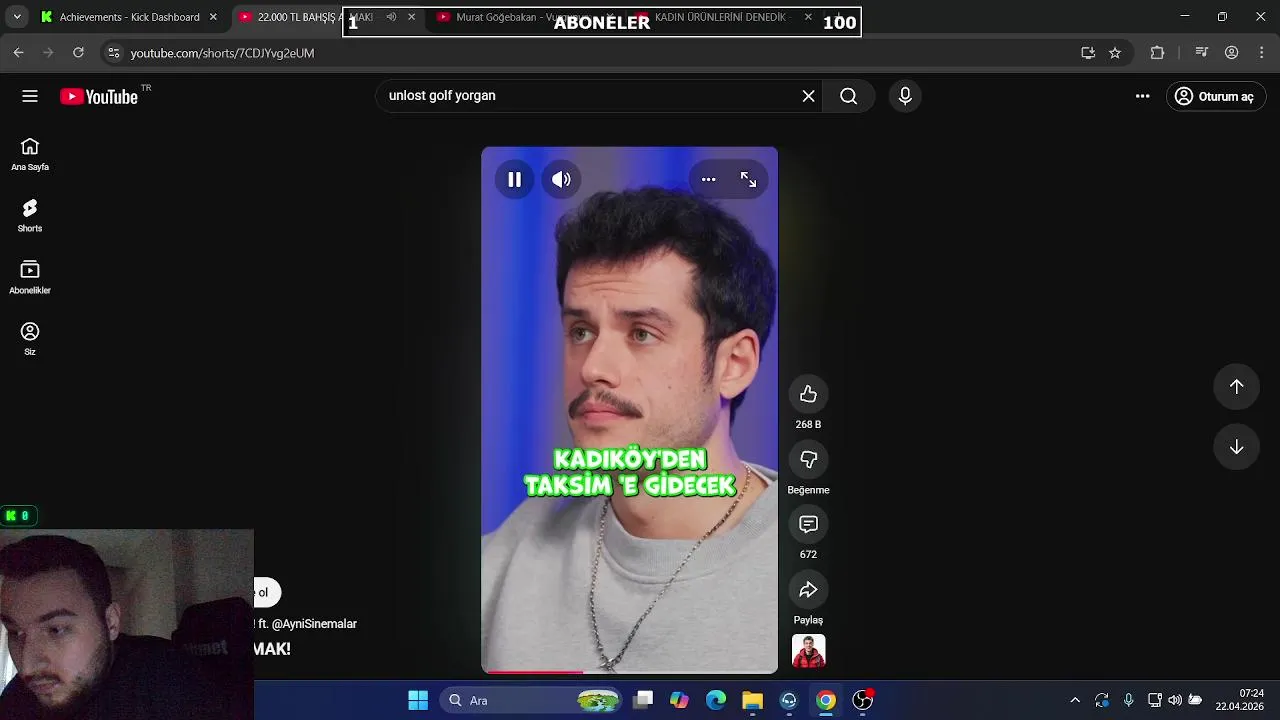Mute the Short's volume speaker icon

tap(562, 180)
